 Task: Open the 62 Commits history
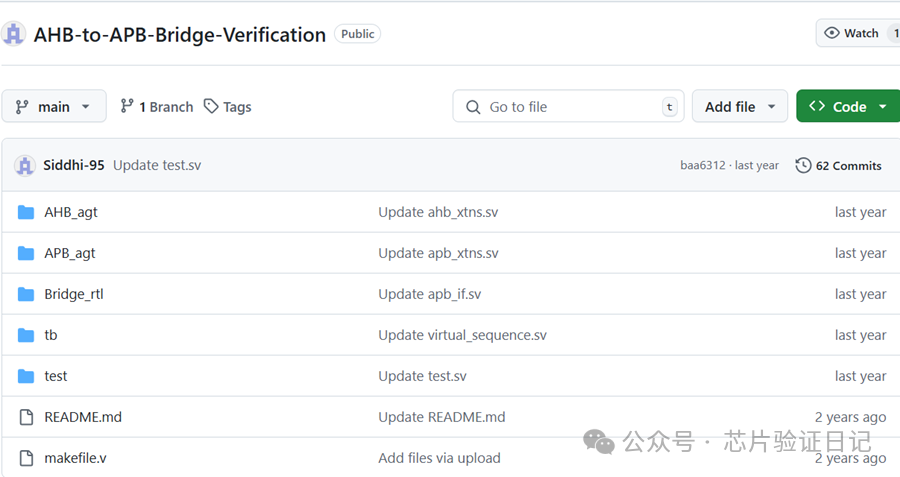coord(838,165)
